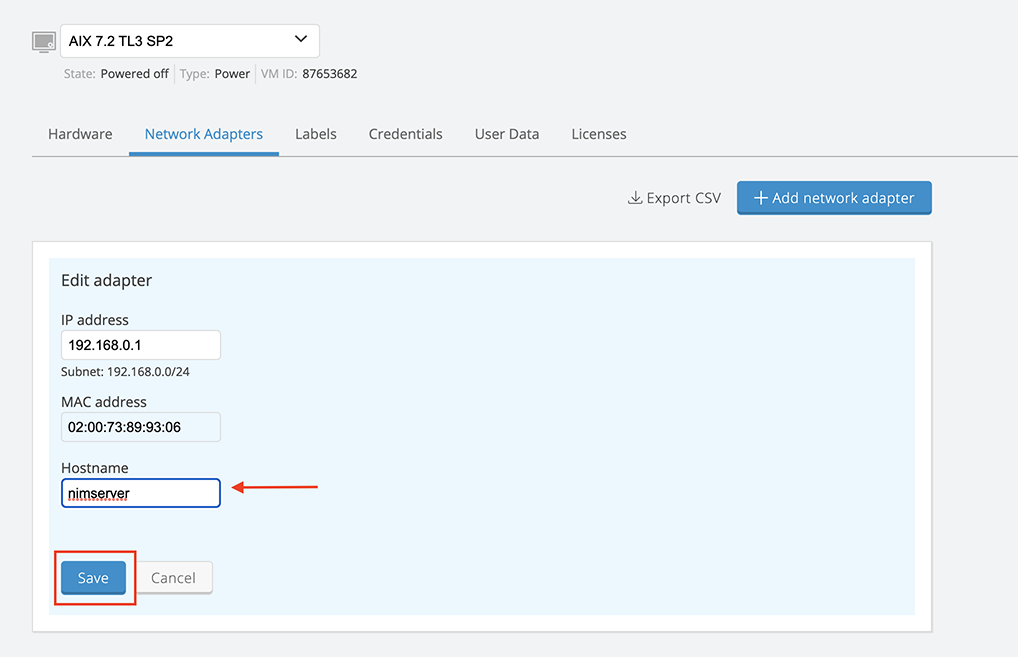Screen dimensions: 1018x657
Task: Switch to the Hardware tab
Action: point(80,134)
